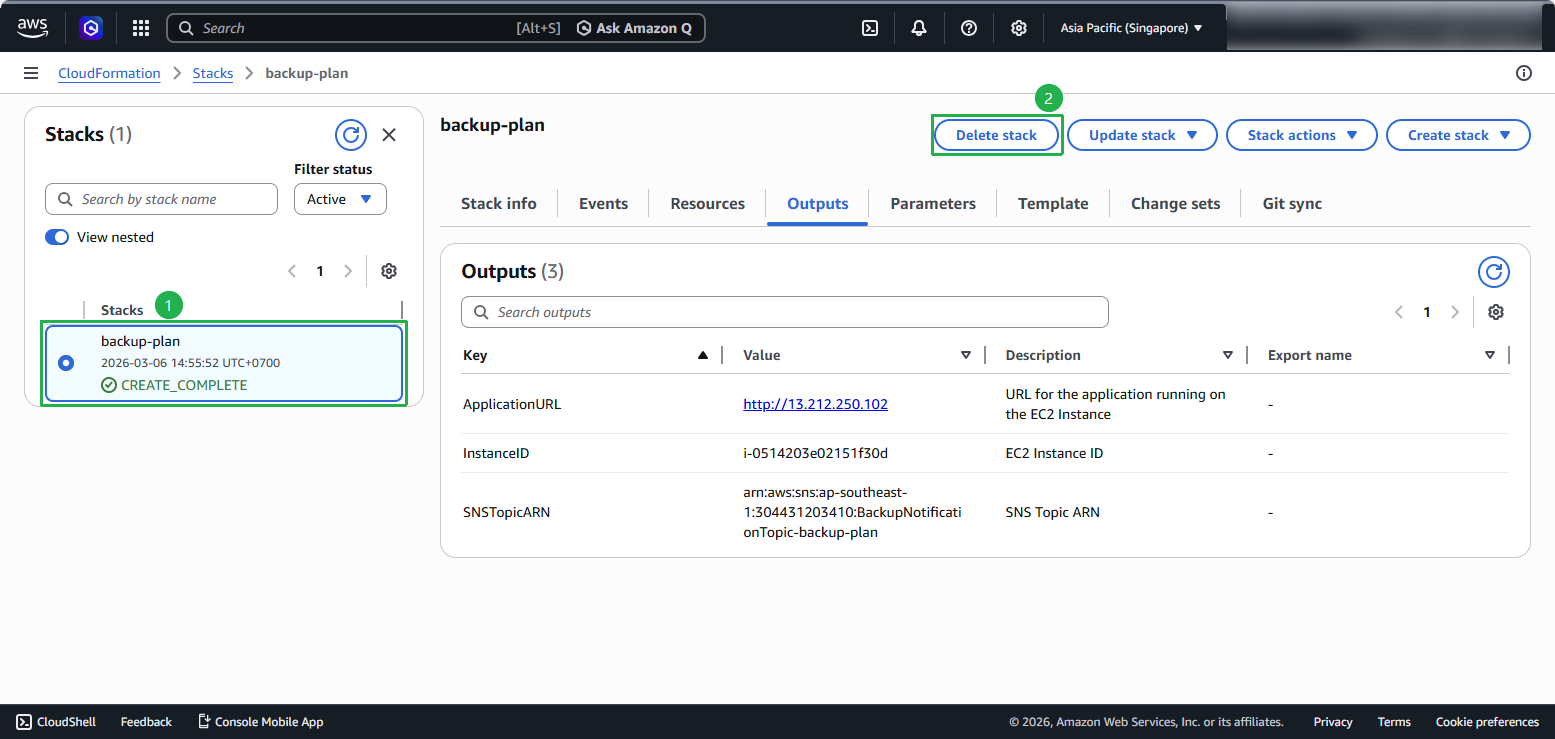Toggle the side navigation hamburger menu
Screen dimensions: 1555x739
[31, 73]
